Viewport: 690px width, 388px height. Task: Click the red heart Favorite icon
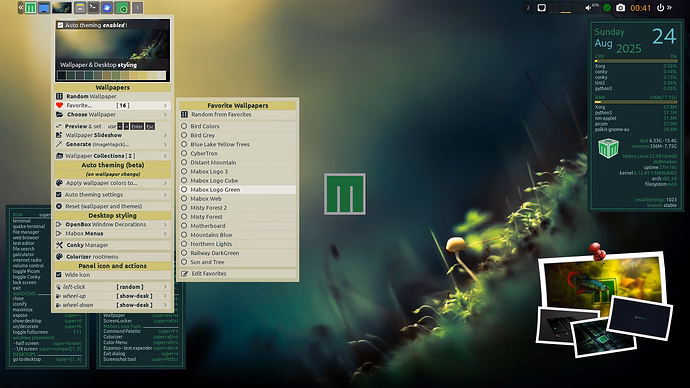pos(59,105)
